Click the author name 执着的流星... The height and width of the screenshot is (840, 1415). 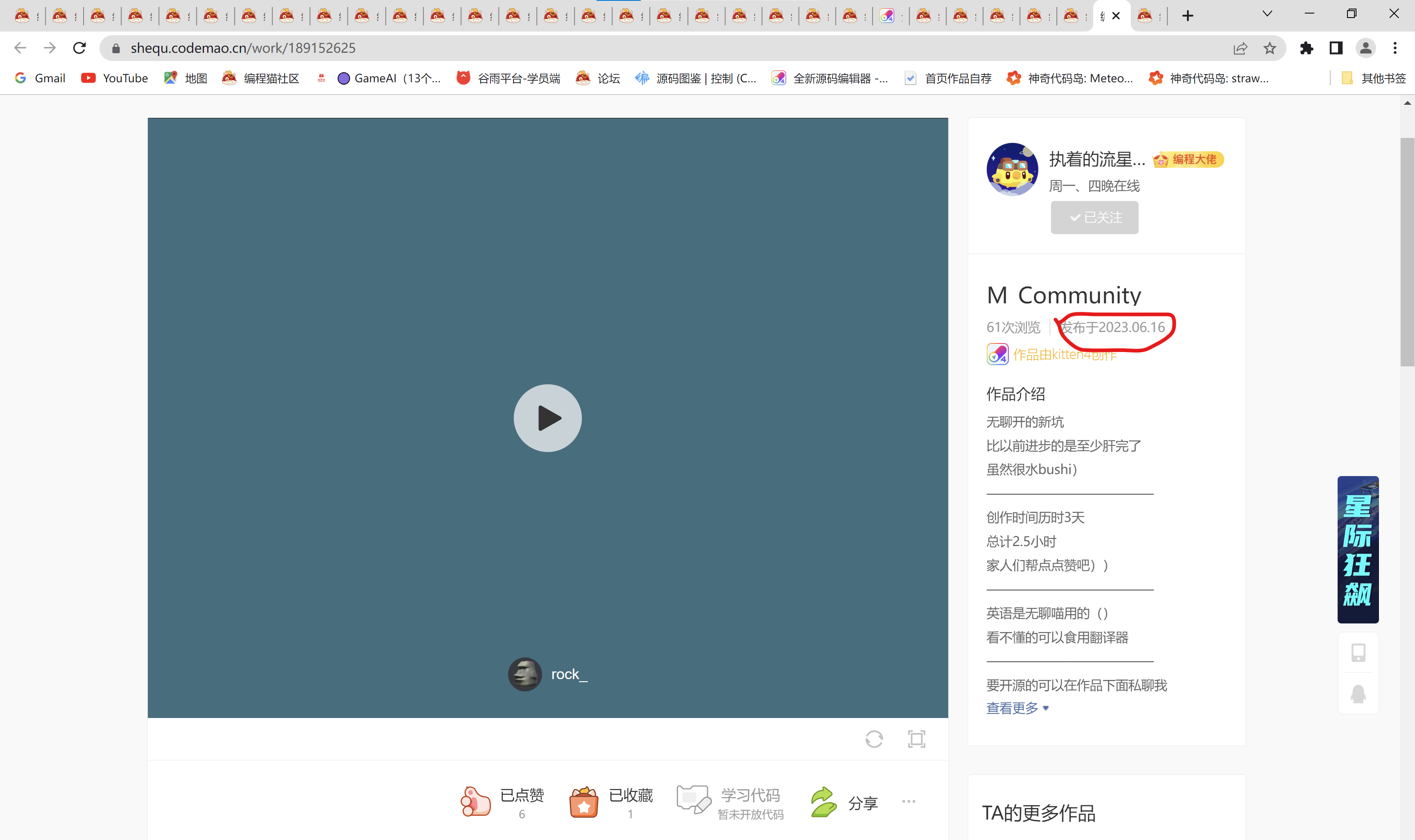[1096, 160]
